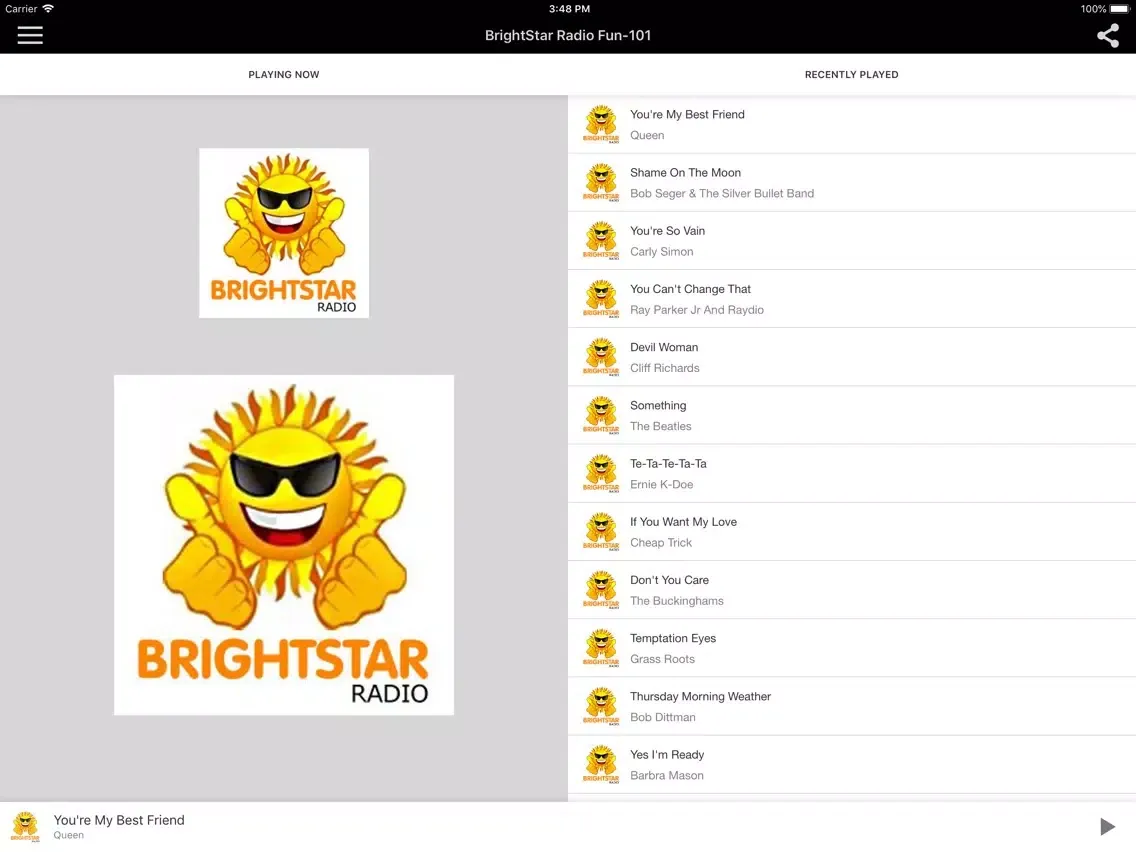Tap the station icon beside You're My Best Friend in list
1136x852 pixels.
pyautogui.click(x=601, y=124)
